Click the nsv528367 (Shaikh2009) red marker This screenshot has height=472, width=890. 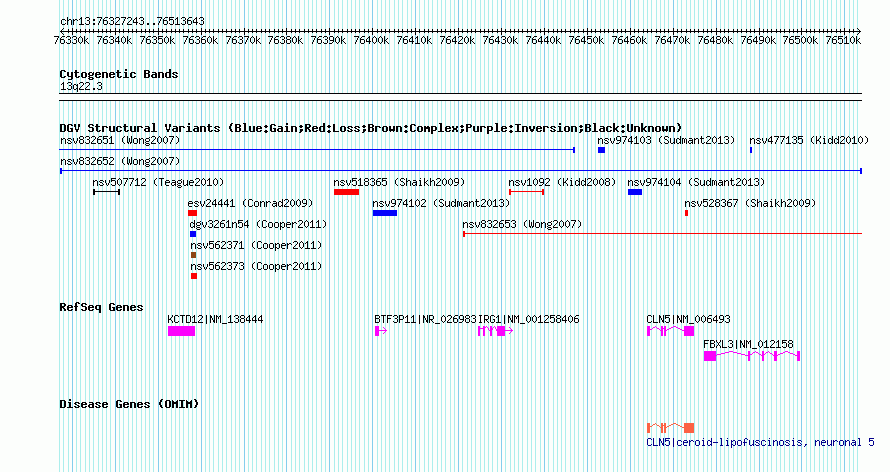[x=686, y=213]
